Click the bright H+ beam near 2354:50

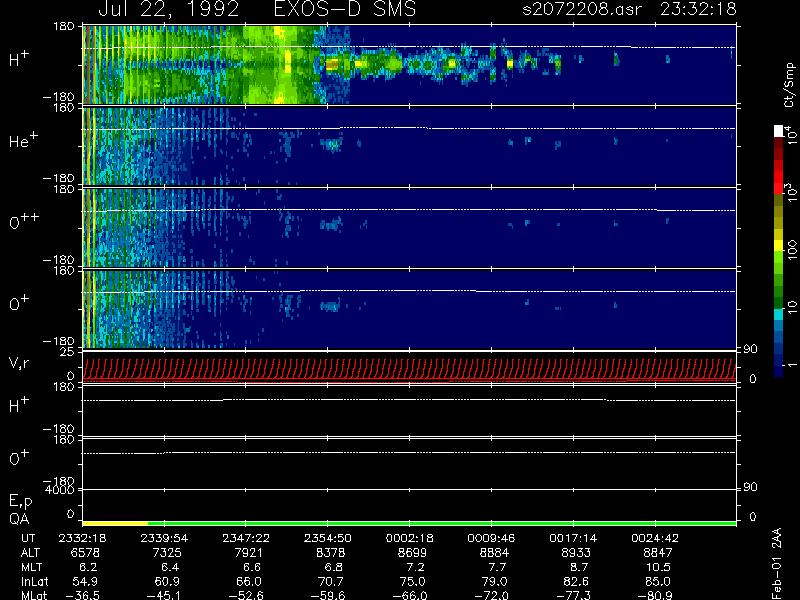332,64
